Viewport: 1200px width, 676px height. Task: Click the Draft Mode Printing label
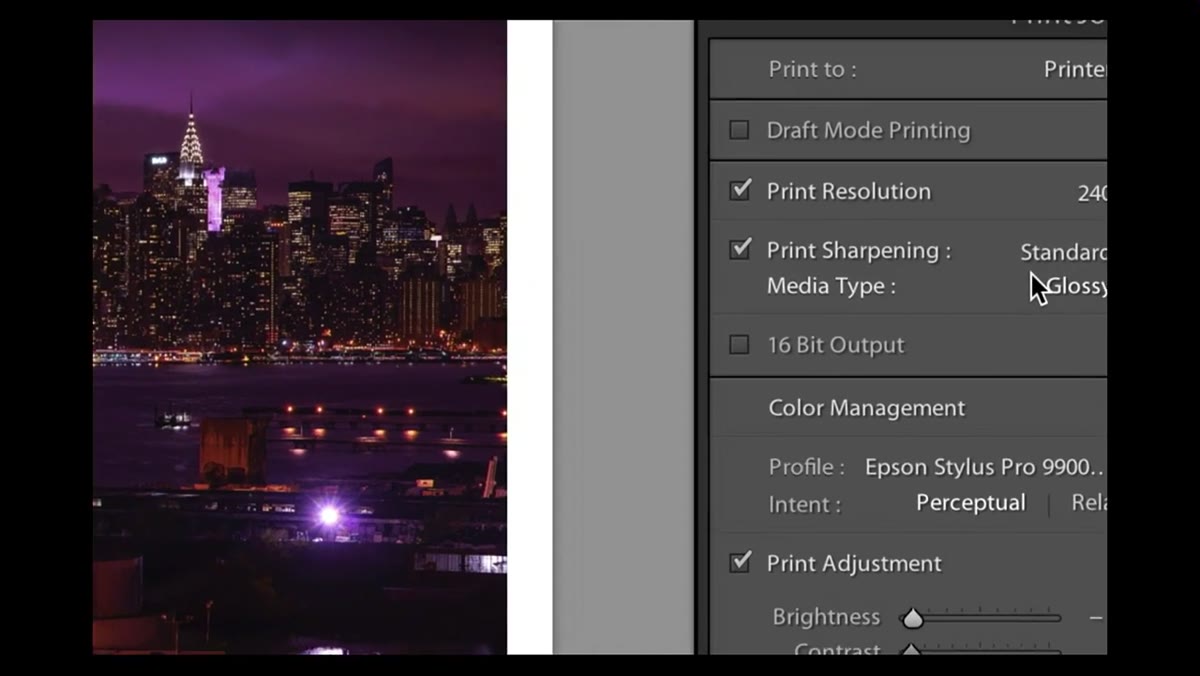pos(868,130)
